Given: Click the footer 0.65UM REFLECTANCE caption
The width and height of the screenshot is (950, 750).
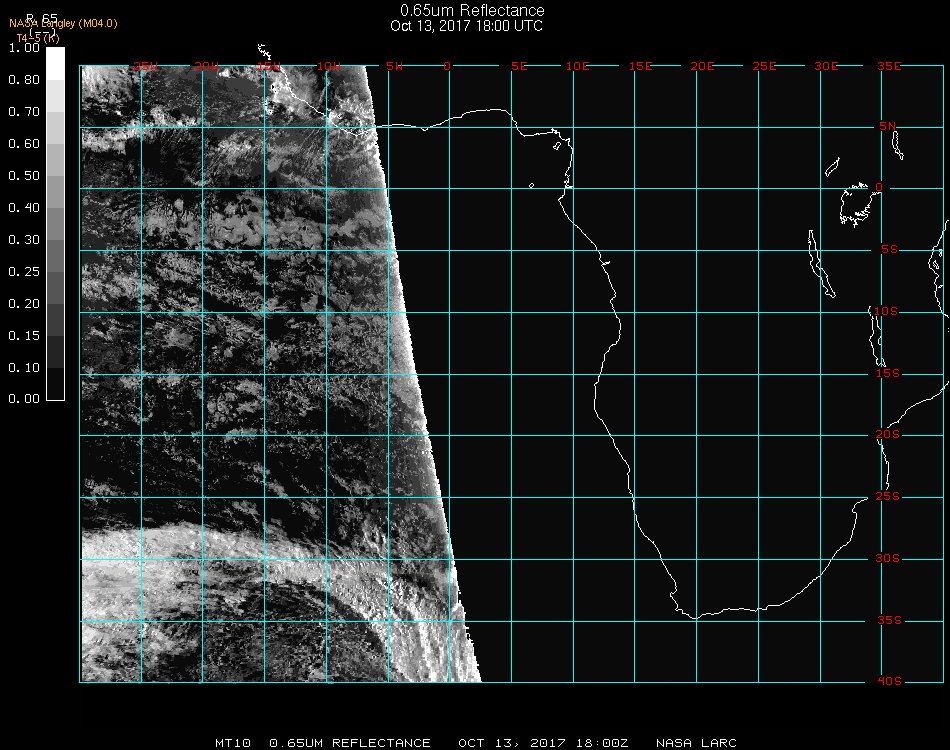Looking at the screenshot, I should tap(350, 743).
